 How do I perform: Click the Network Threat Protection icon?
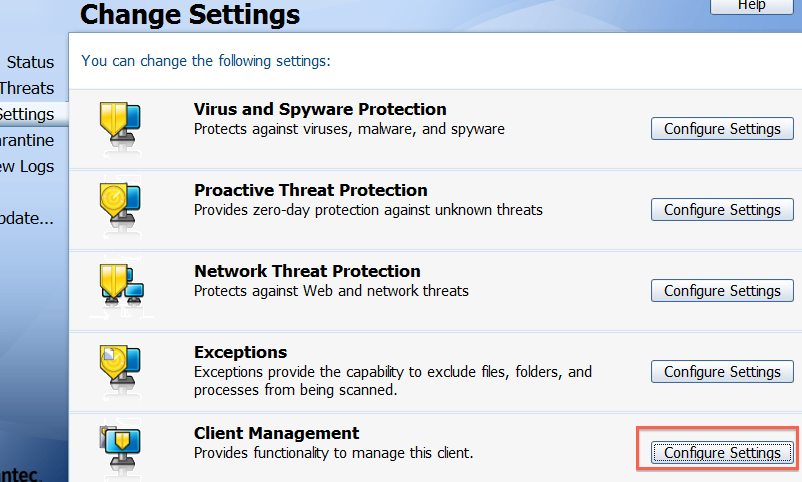[122, 284]
